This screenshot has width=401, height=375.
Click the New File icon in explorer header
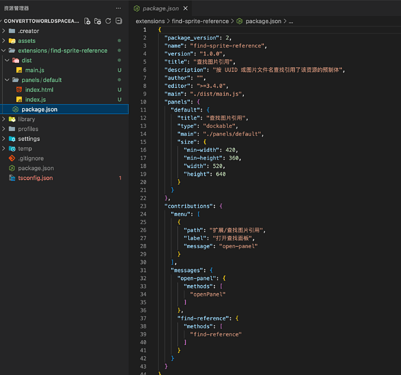click(x=87, y=21)
